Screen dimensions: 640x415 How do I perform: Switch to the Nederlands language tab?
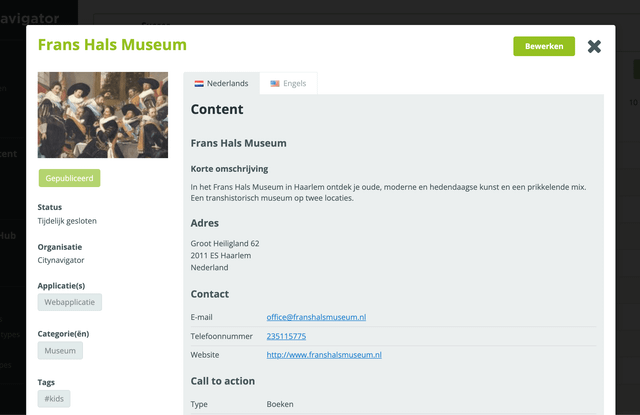221,83
